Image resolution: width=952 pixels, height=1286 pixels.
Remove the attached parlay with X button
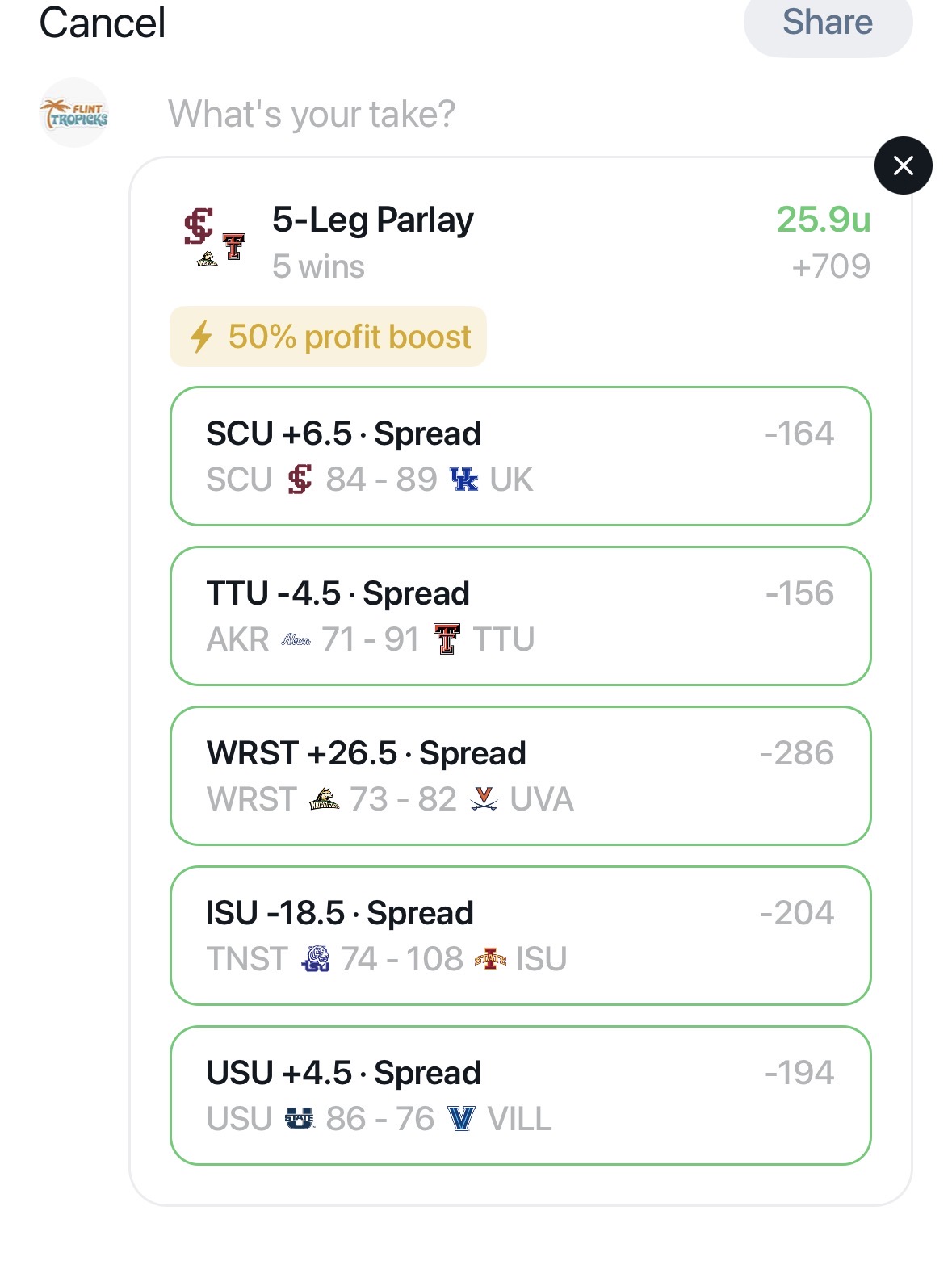point(903,165)
